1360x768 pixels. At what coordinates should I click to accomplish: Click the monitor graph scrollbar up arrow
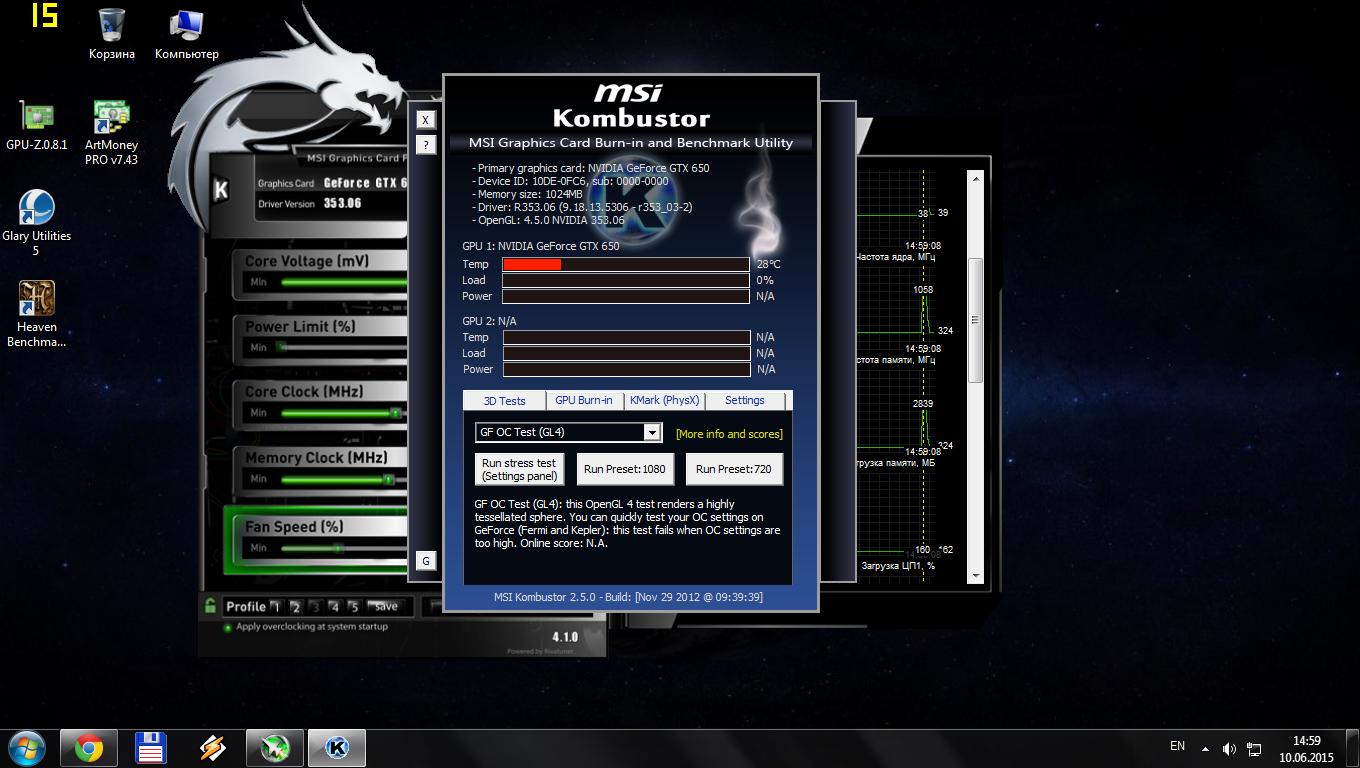click(975, 179)
